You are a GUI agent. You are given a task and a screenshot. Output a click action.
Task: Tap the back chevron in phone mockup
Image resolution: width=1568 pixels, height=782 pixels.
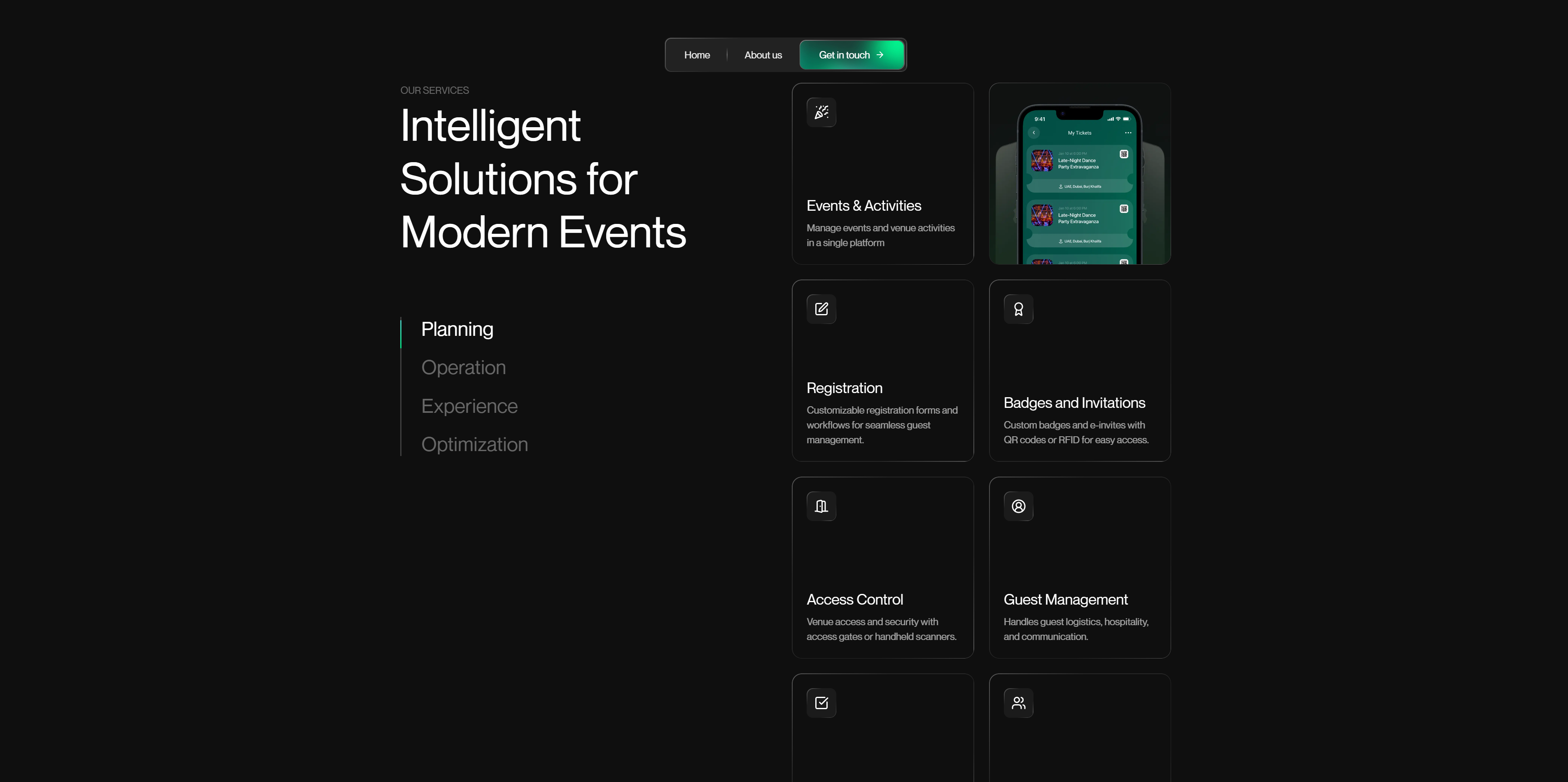pos(1034,133)
